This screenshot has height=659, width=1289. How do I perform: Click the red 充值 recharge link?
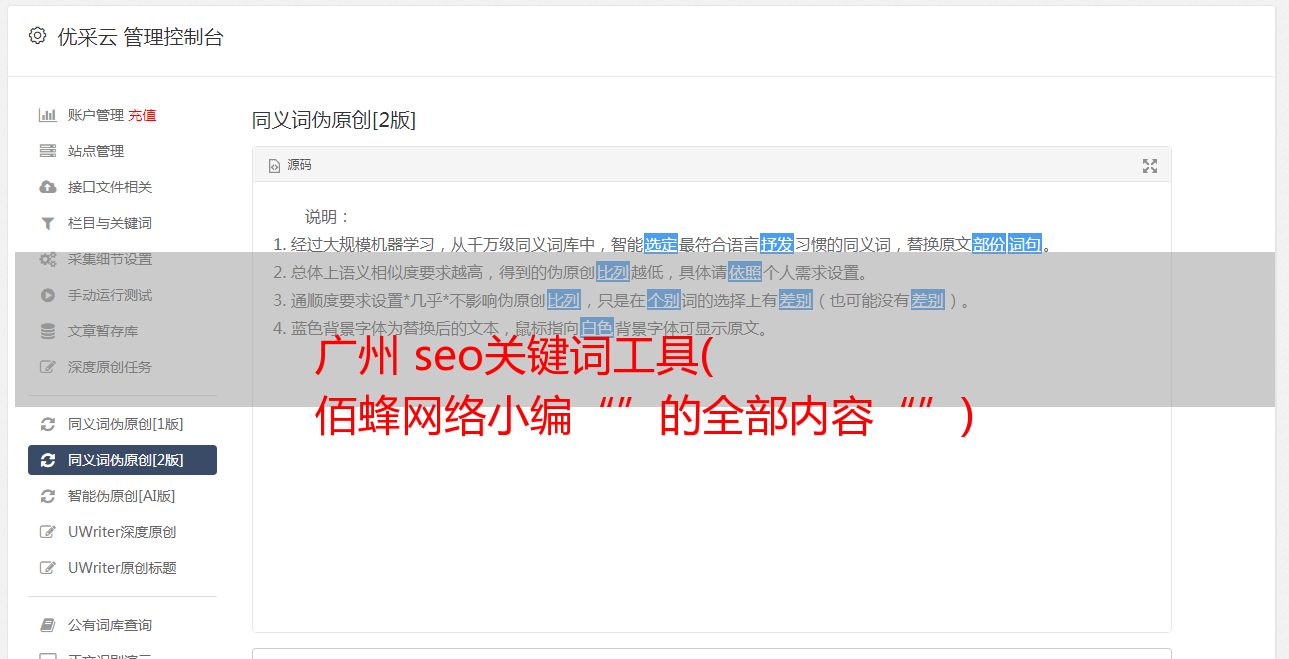(x=142, y=115)
